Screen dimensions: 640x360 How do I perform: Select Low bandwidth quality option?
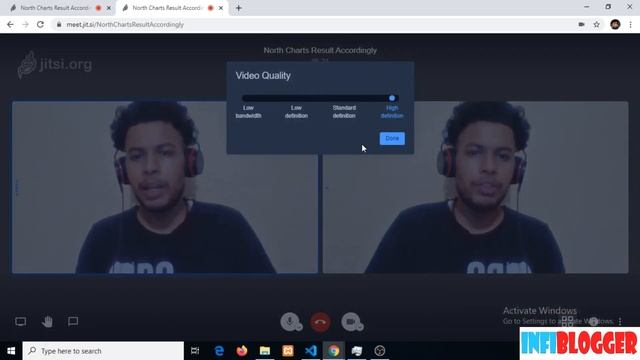[248, 111]
